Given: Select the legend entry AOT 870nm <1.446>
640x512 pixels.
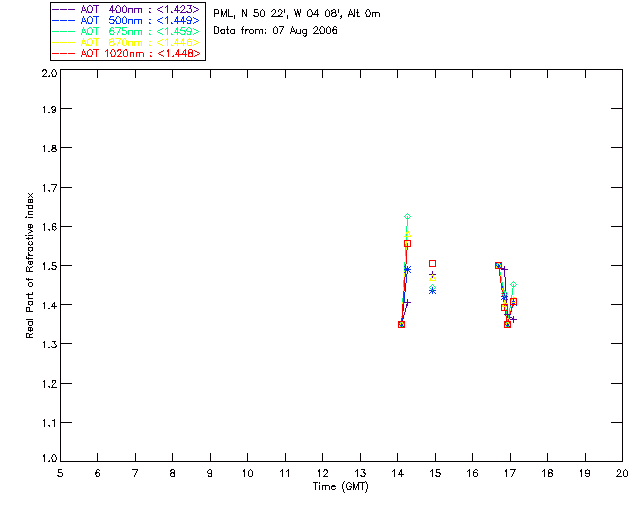Looking at the screenshot, I should click(x=127, y=42).
